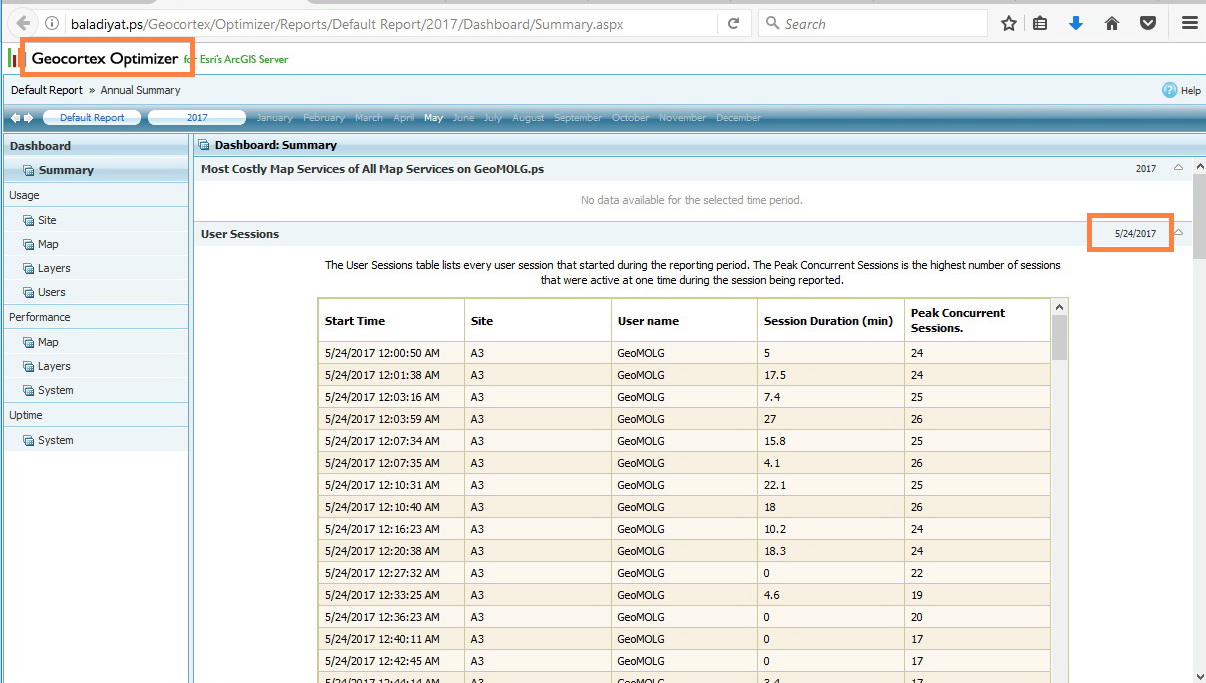Collapse the User Sessions panel
The image size is (1206, 683).
(x=1178, y=233)
